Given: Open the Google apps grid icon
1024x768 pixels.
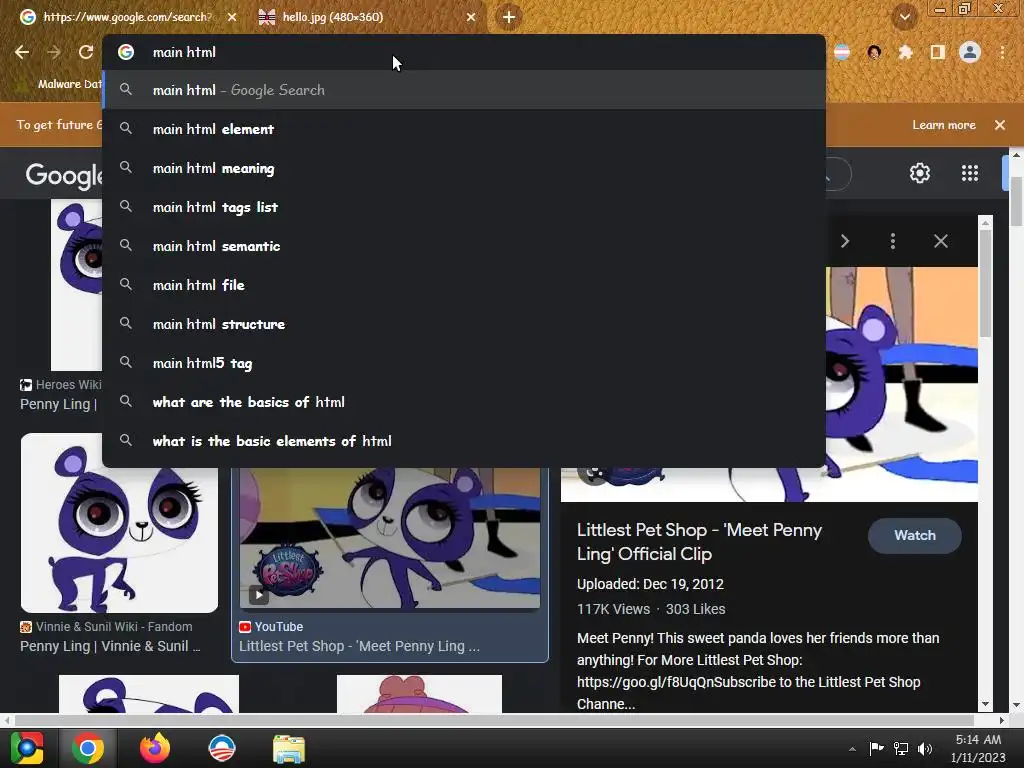Looking at the screenshot, I should pyautogui.click(x=970, y=173).
